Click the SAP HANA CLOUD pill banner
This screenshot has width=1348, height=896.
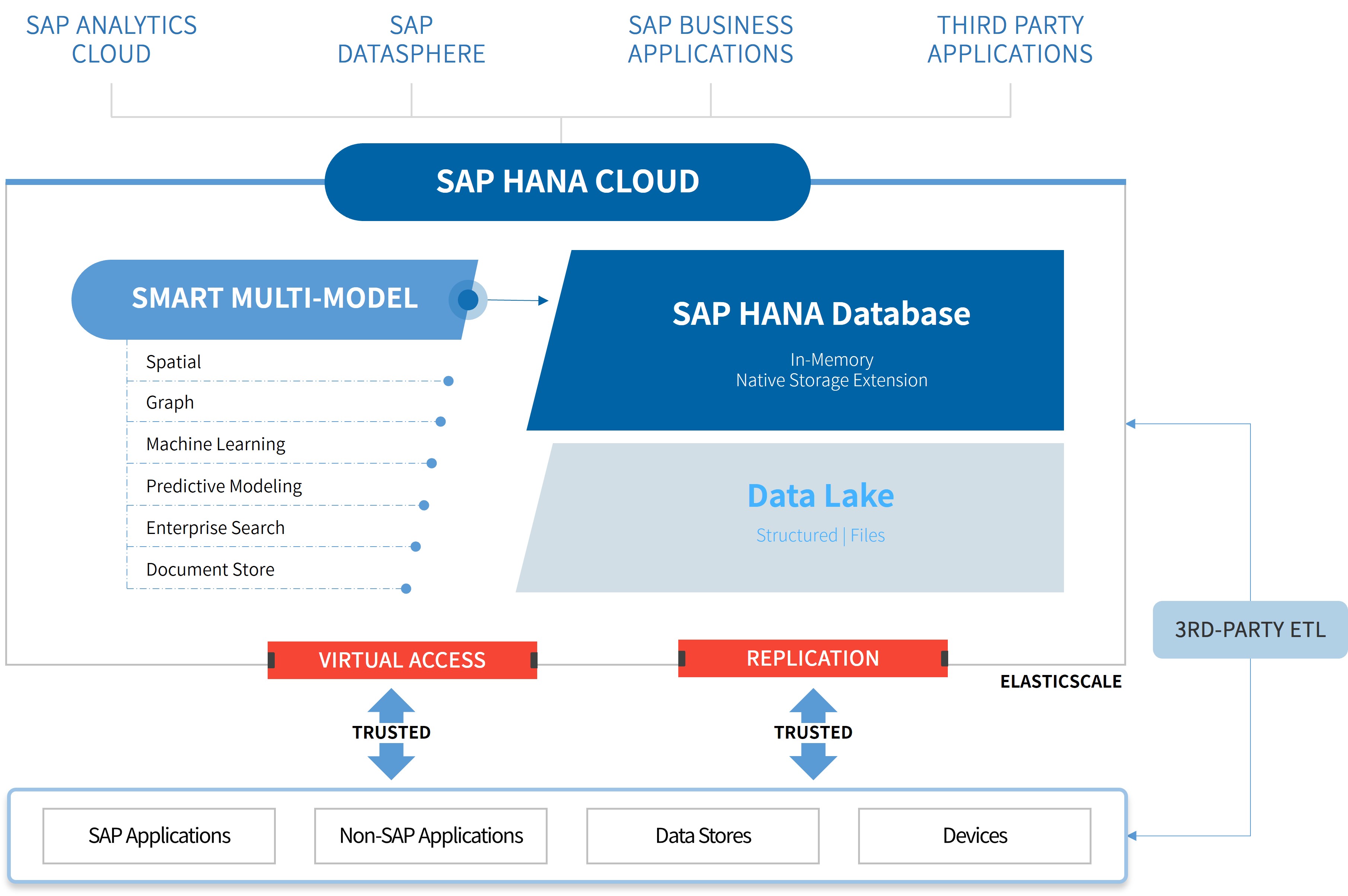(x=567, y=182)
